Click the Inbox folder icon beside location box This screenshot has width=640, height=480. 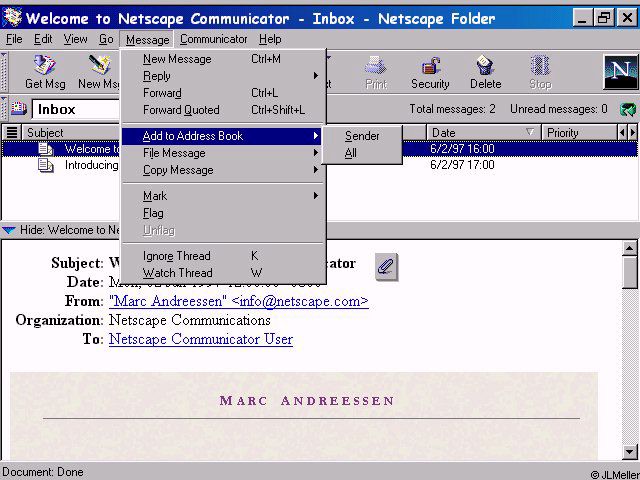pos(18,109)
